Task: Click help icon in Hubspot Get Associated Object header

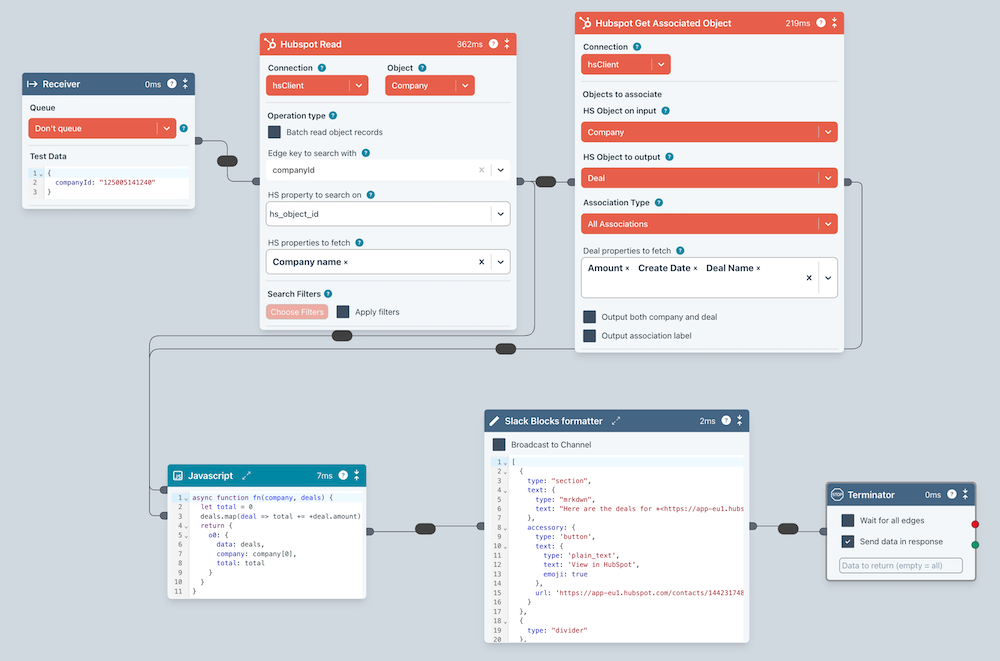Action: 821,23
